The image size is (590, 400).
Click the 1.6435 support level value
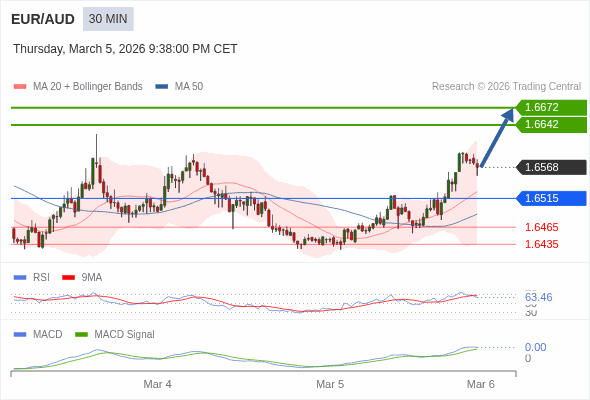[x=541, y=244]
